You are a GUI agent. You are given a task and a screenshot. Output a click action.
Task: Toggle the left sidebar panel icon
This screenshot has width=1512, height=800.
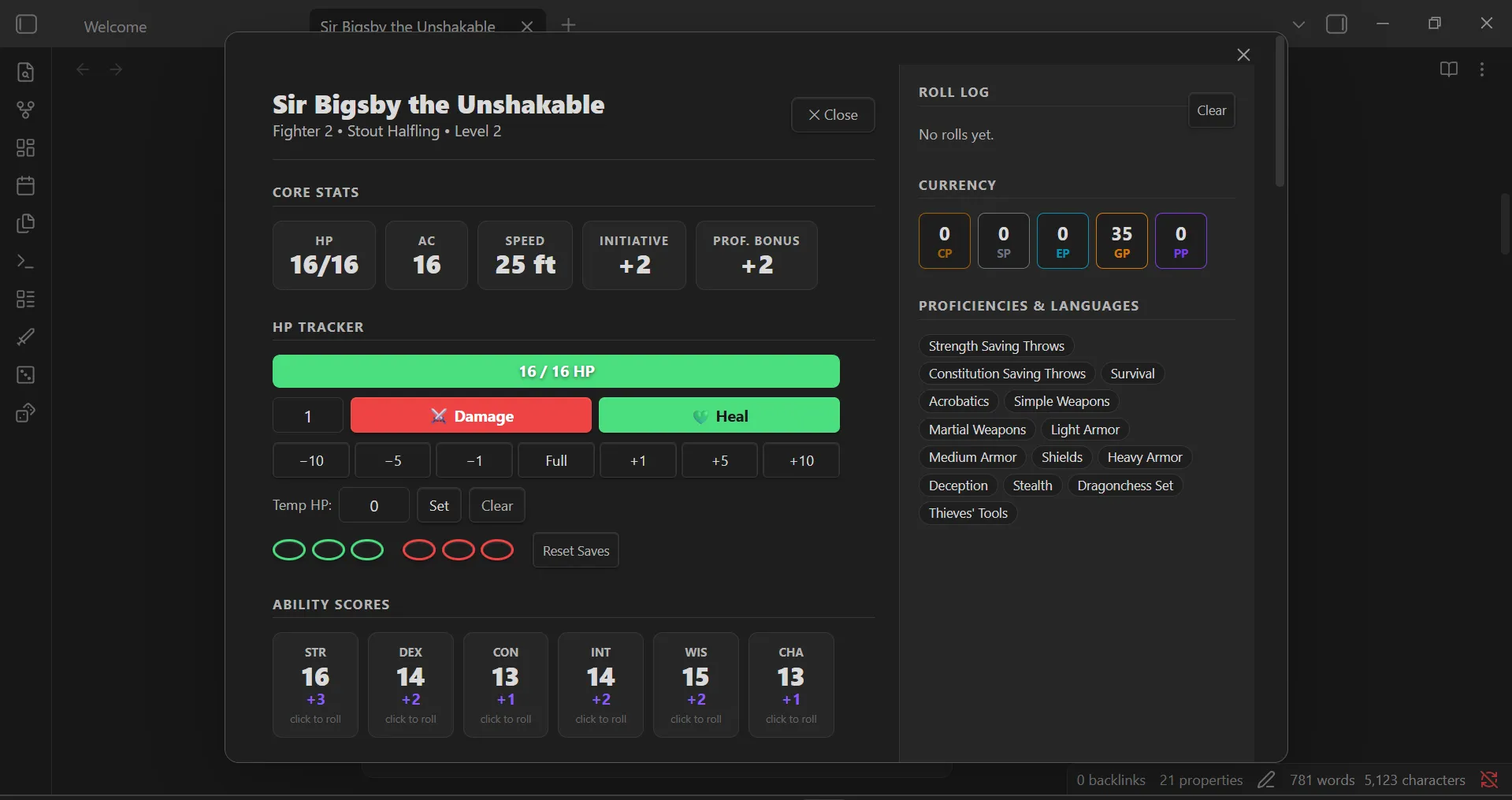27,24
